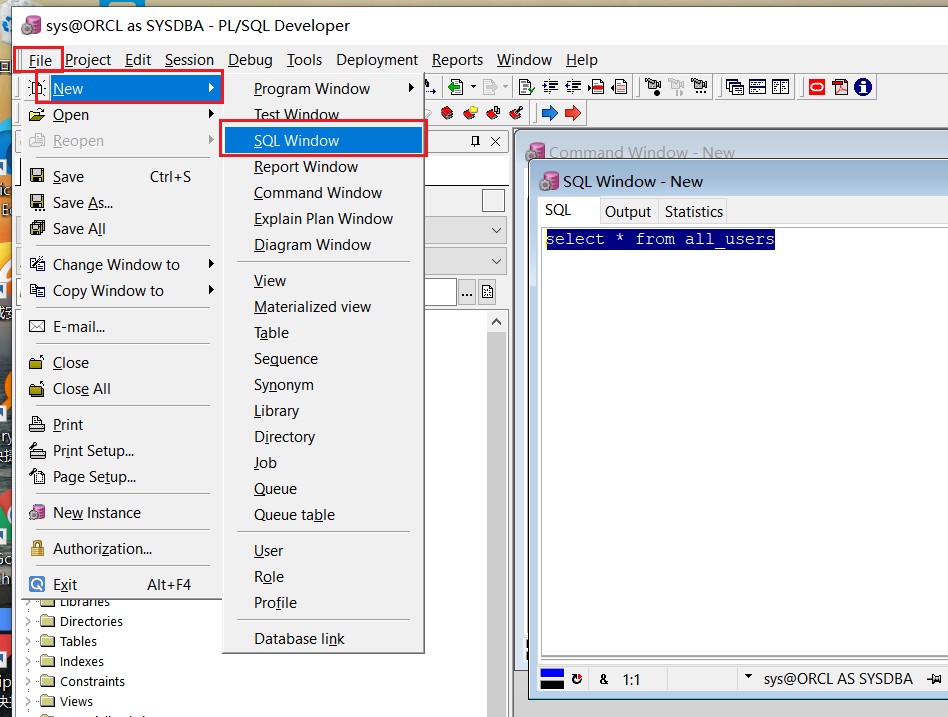948x717 pixels.
Task: Click the unindent selection toolbar icon
Action: 573,87
